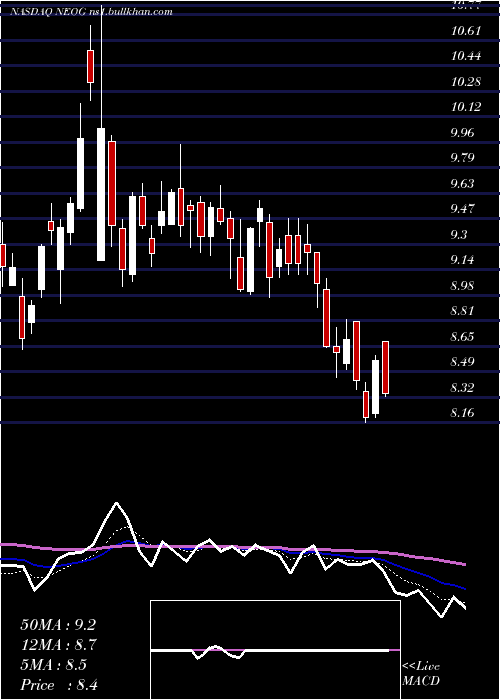Click the NASDAQ NEOG ns1.bullkhan.com chart title
500x700 pixels.
click(x=91, y=12)
